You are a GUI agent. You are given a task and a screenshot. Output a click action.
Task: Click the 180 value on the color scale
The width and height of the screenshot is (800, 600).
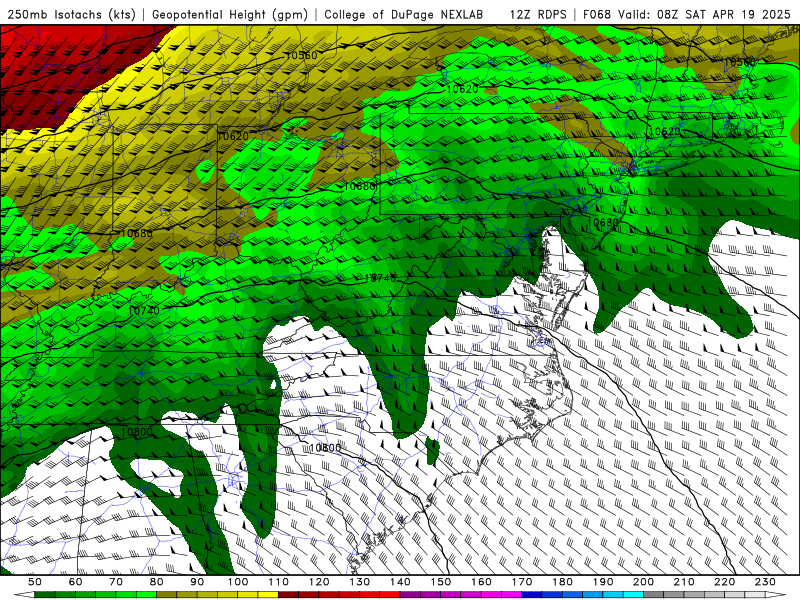pos(563,582)
